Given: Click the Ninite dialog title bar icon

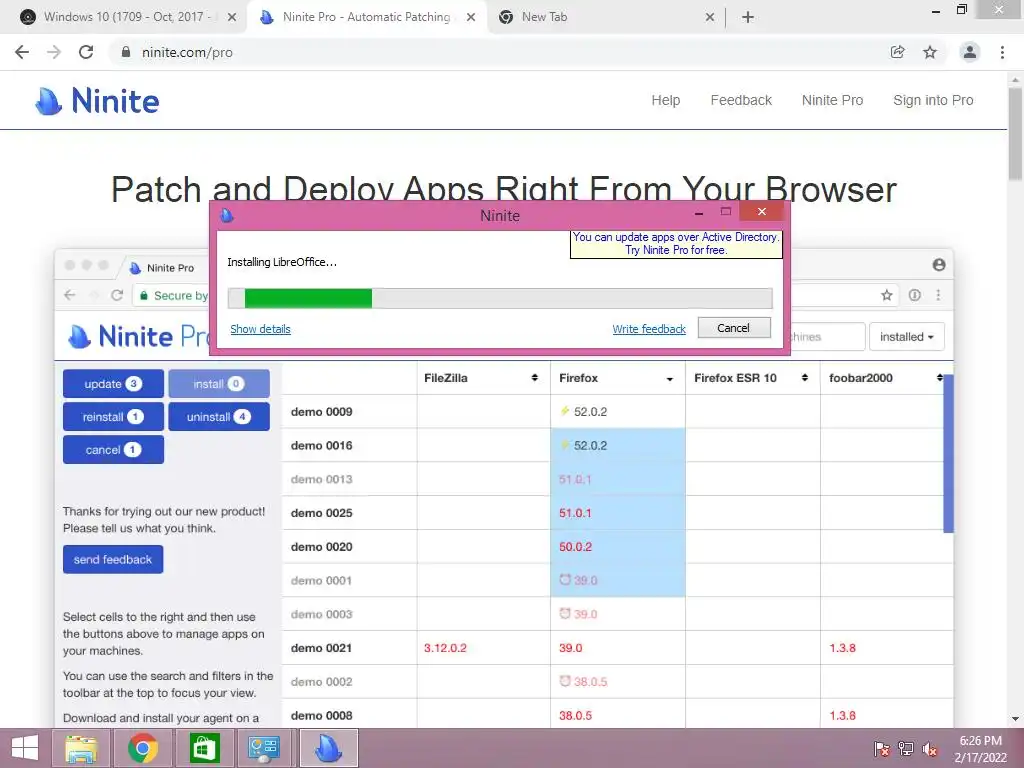Looking at the screenshot, I should (227, 216).
